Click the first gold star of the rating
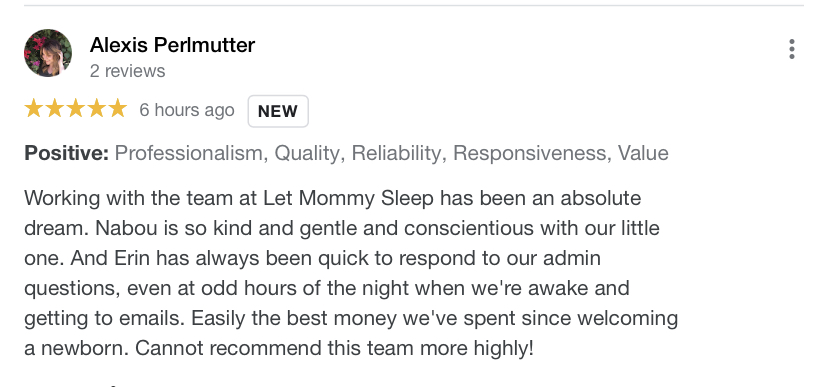The width and height of the screenshot is (828, 387). tap(34, 108)
